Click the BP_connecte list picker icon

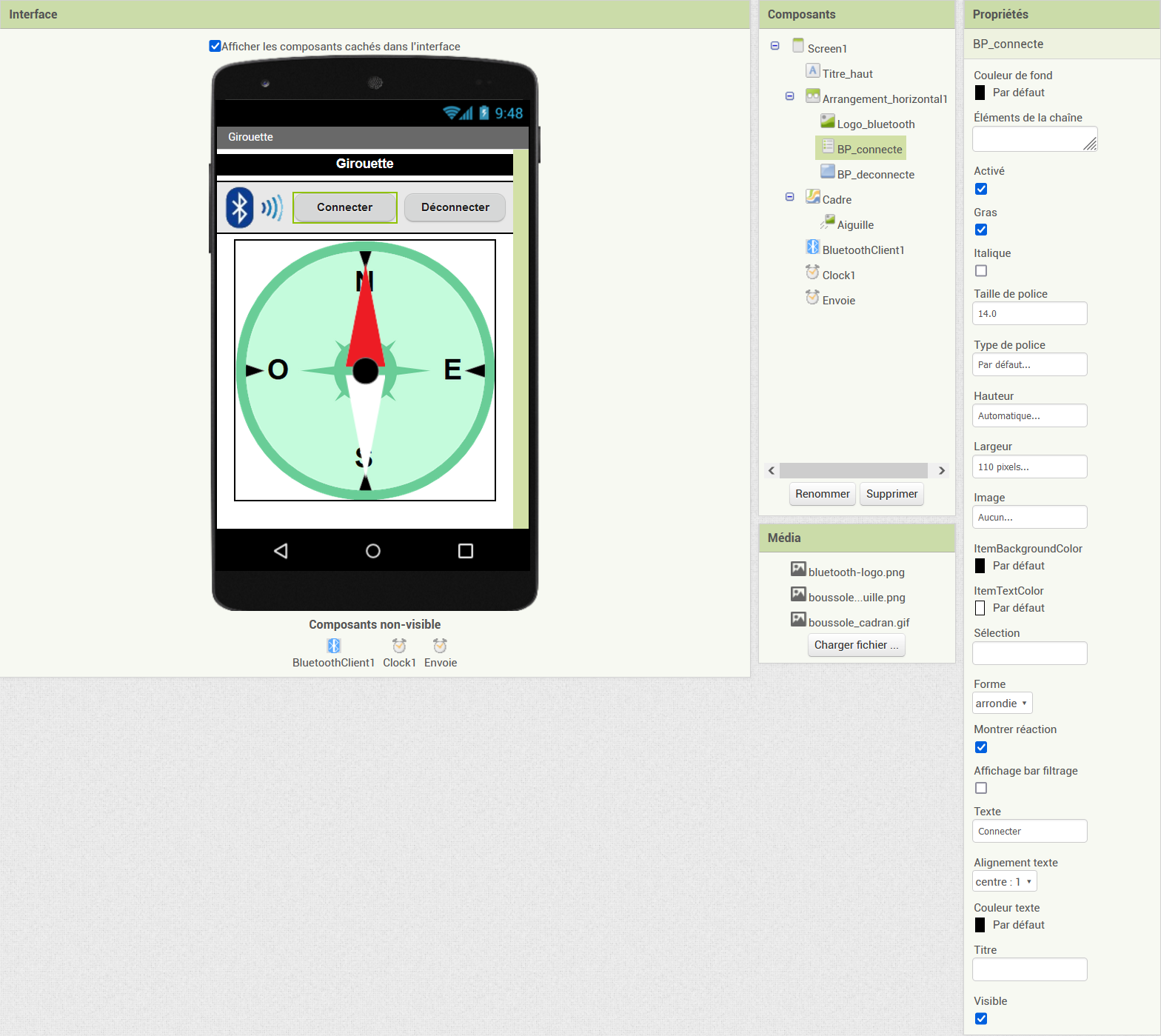click(828, 146)
